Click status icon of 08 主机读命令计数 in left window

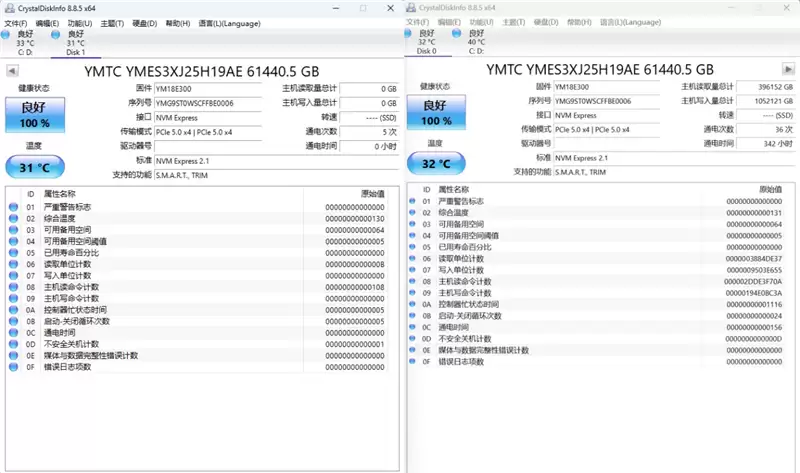point(14,287)
